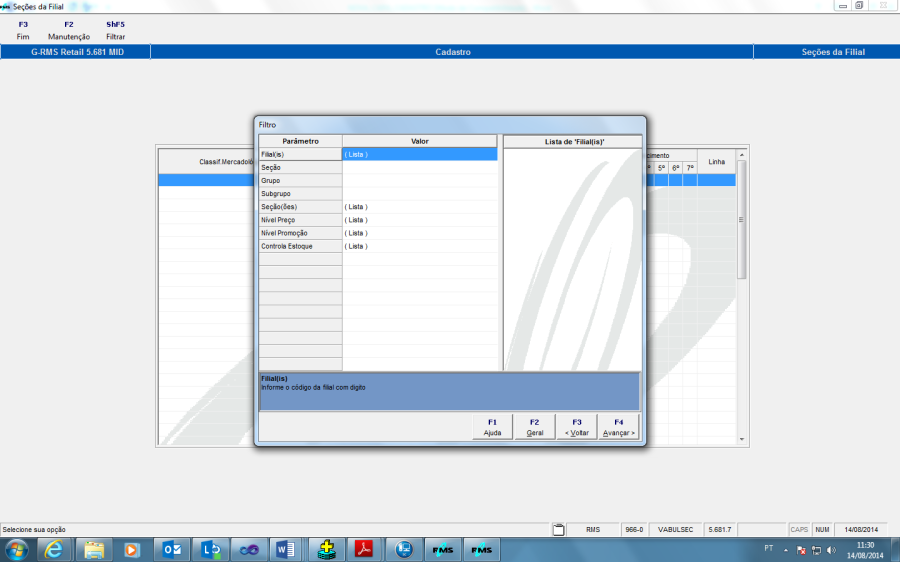
Task: Select the Subgrupo parameter row
Action: tap(300, 194)
